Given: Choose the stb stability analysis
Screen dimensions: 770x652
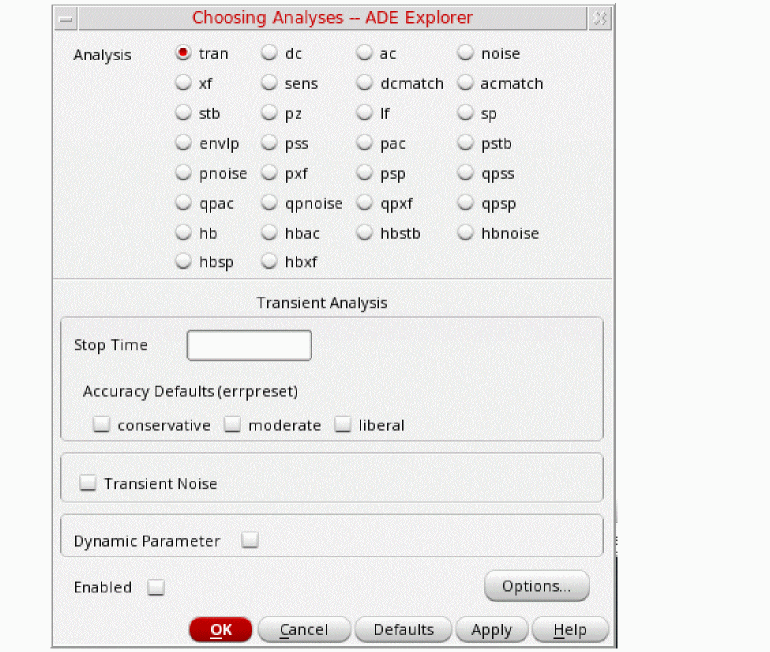Looking at the screenshot, I should tap(184, 112).
